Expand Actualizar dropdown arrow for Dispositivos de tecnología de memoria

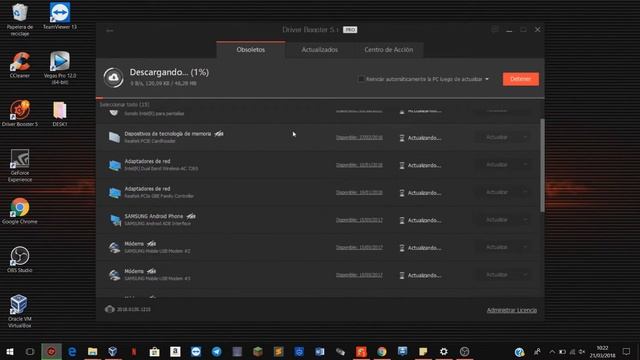[x=525, y=138]
